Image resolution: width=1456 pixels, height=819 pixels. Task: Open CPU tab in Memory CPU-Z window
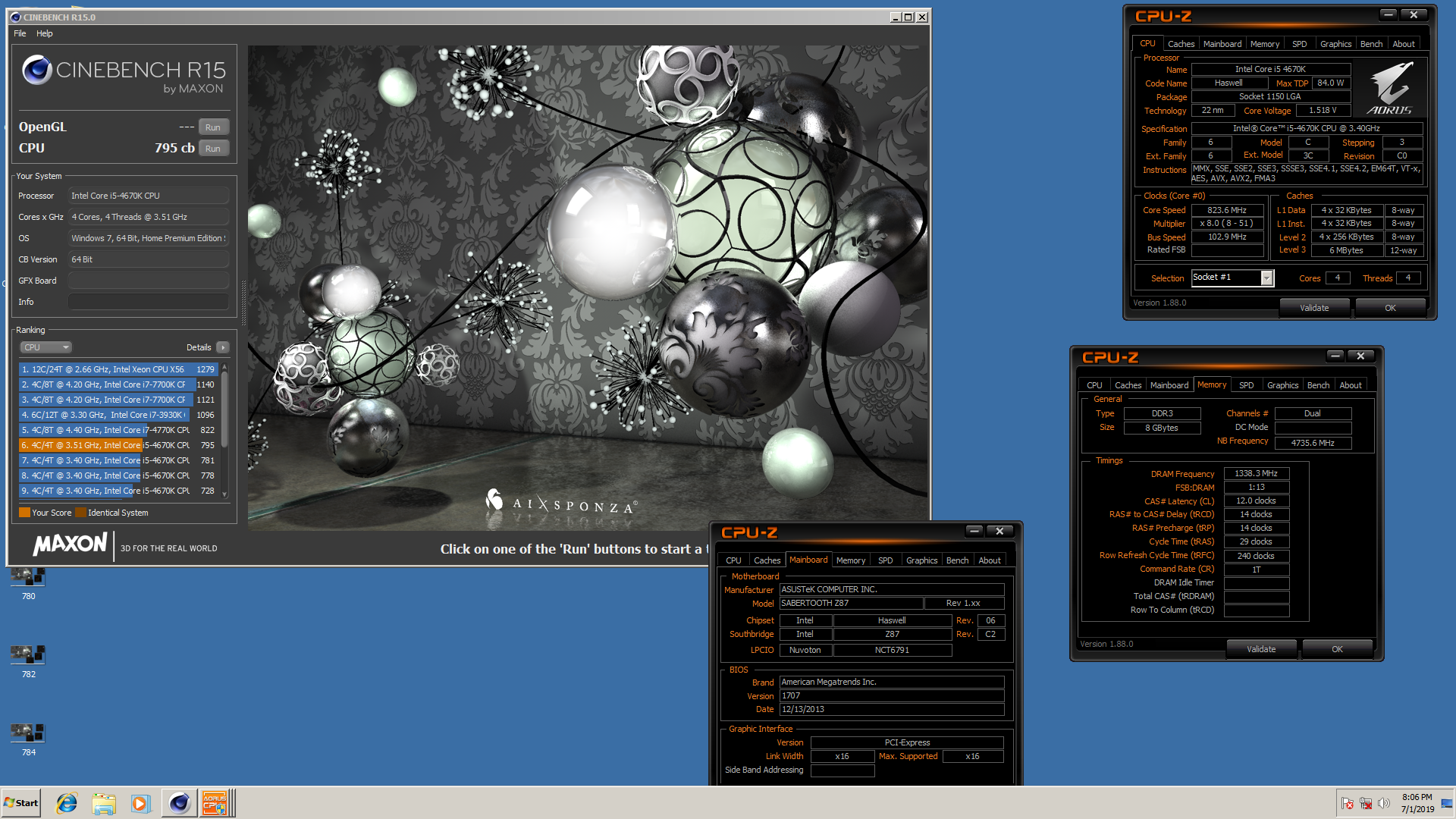pos(1094,385)
